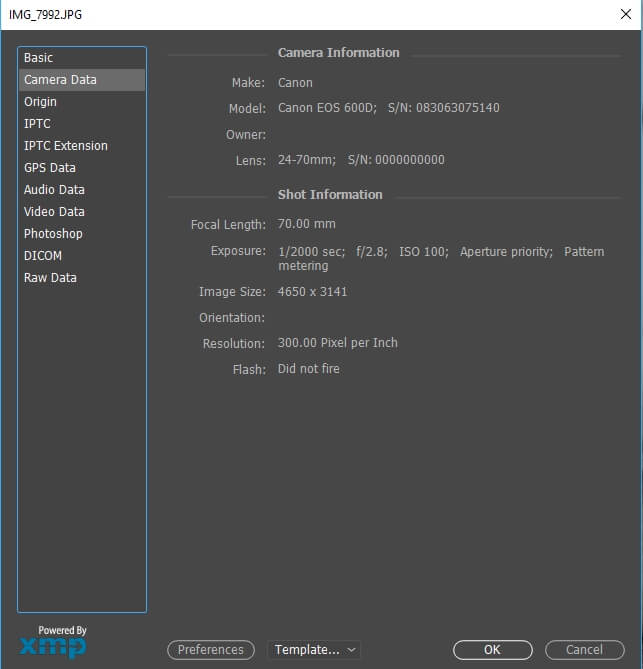The image size is (643, 669).
Task: Open the Audio Data category
Action: [x=82, y=190]
